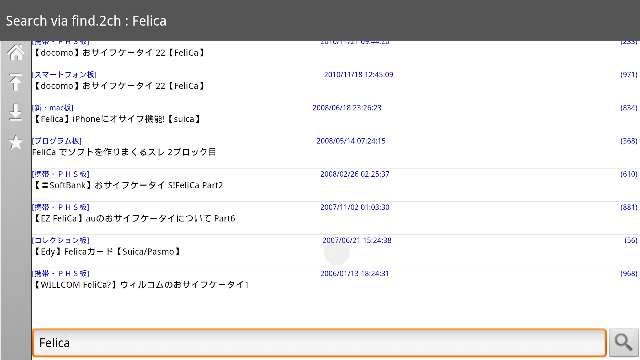Jump to top with up-arrow icon
This screenshot has width=640, height=360.
(16, 82)
